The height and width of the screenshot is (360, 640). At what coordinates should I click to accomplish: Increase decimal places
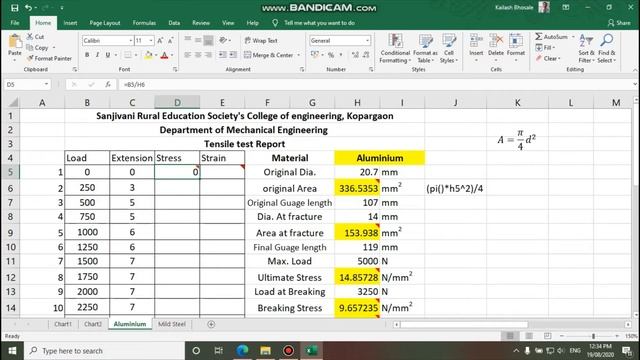[355, 55]
